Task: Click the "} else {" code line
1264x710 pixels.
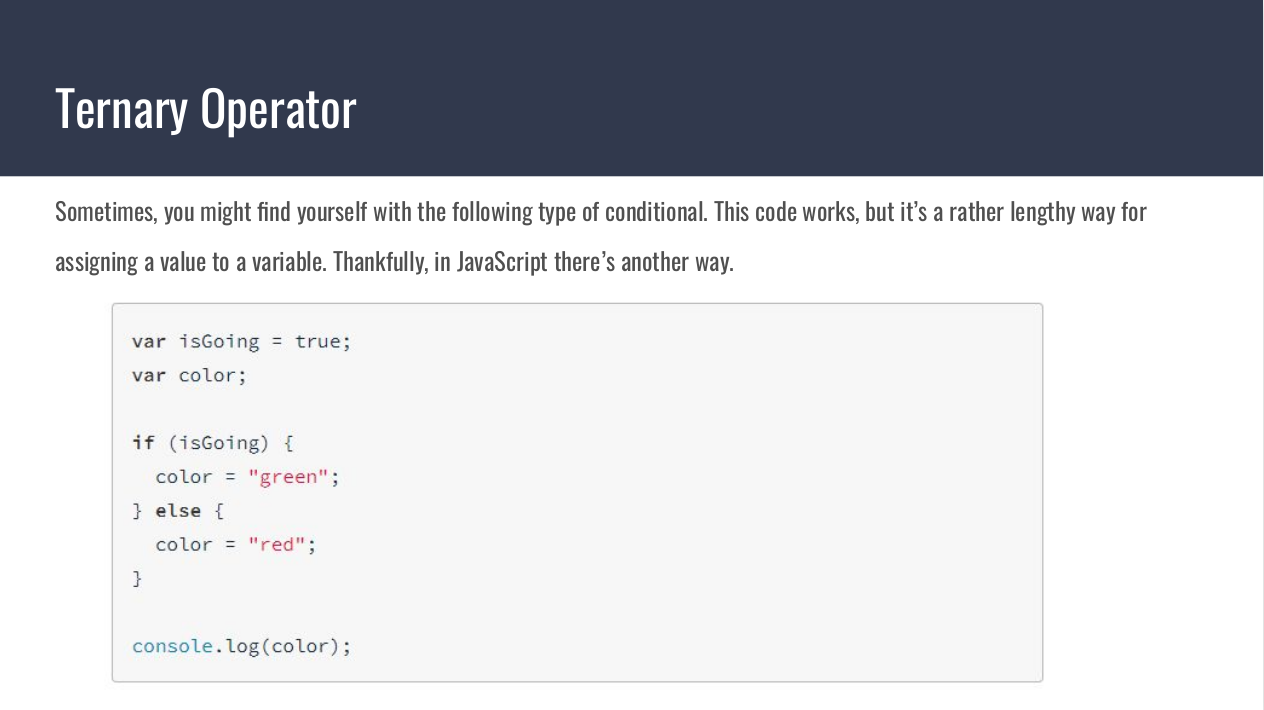Action: click(178, 511)
